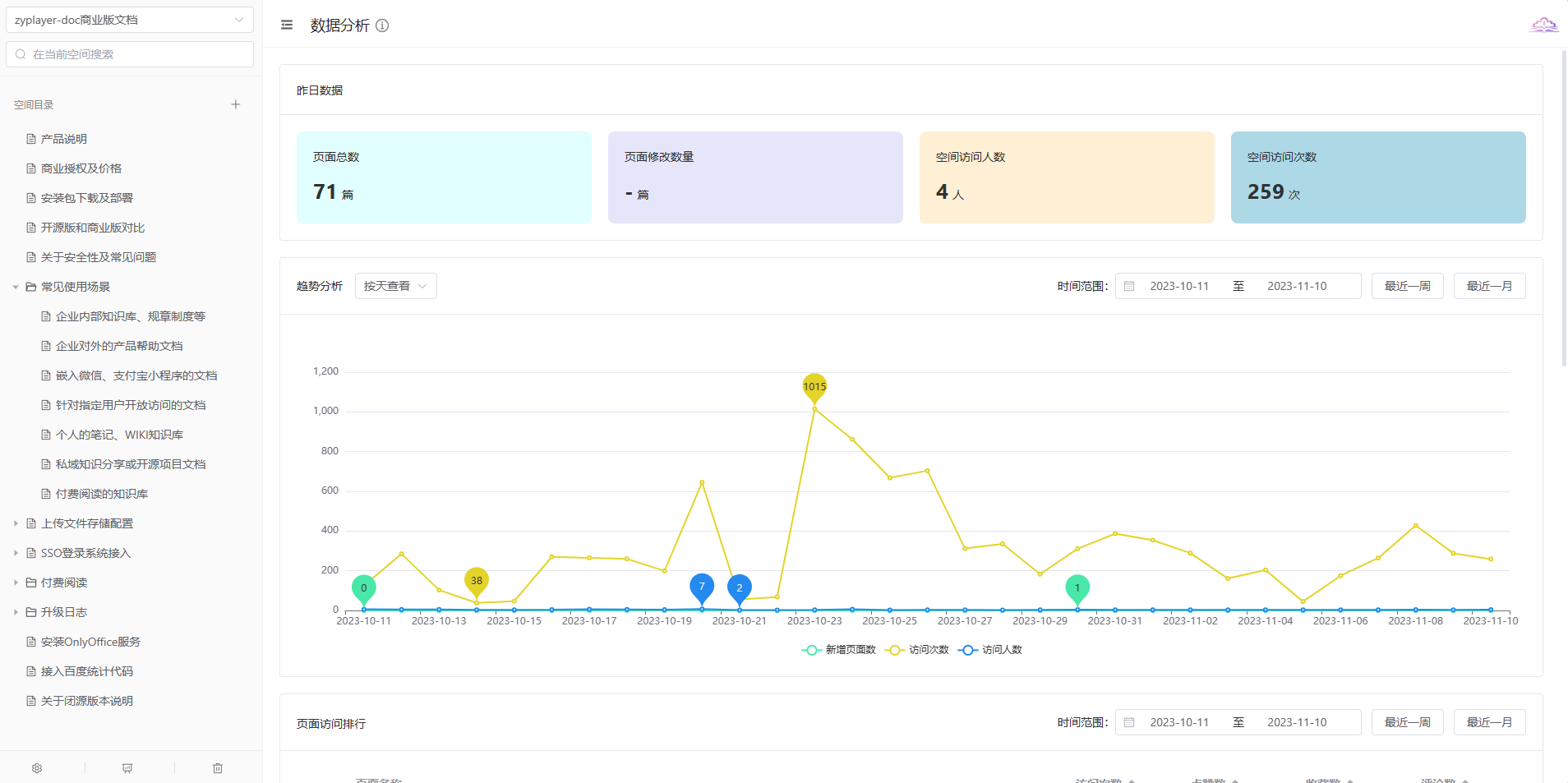Open the 按天查看 view dropdown

[x=395, y=286]
